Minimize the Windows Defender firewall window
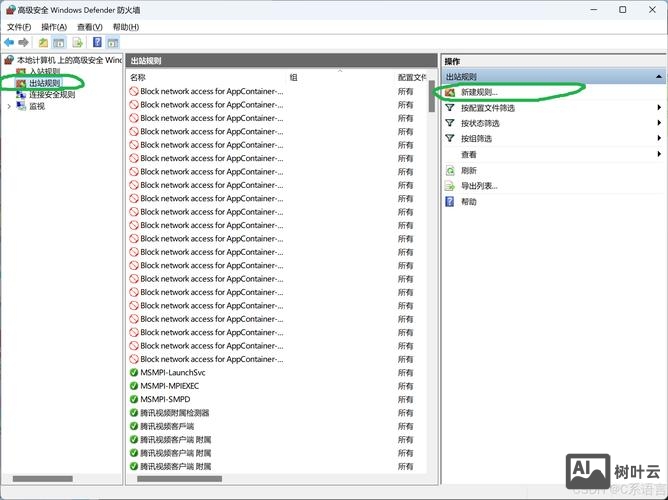Screen dimensions: 668x500 pos(594,9)
